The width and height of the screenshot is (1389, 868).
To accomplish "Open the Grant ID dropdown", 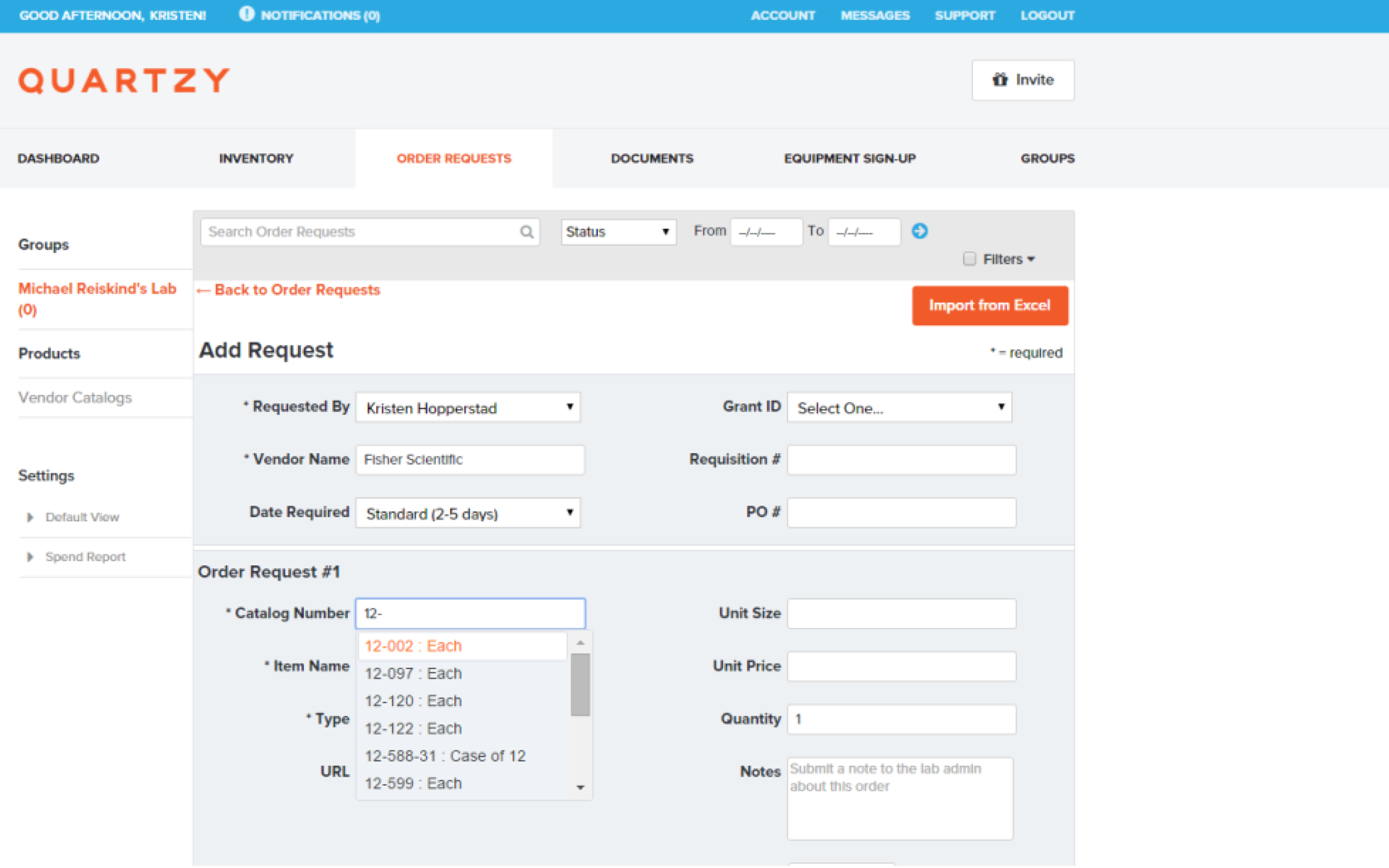I will tap(899, 407).
